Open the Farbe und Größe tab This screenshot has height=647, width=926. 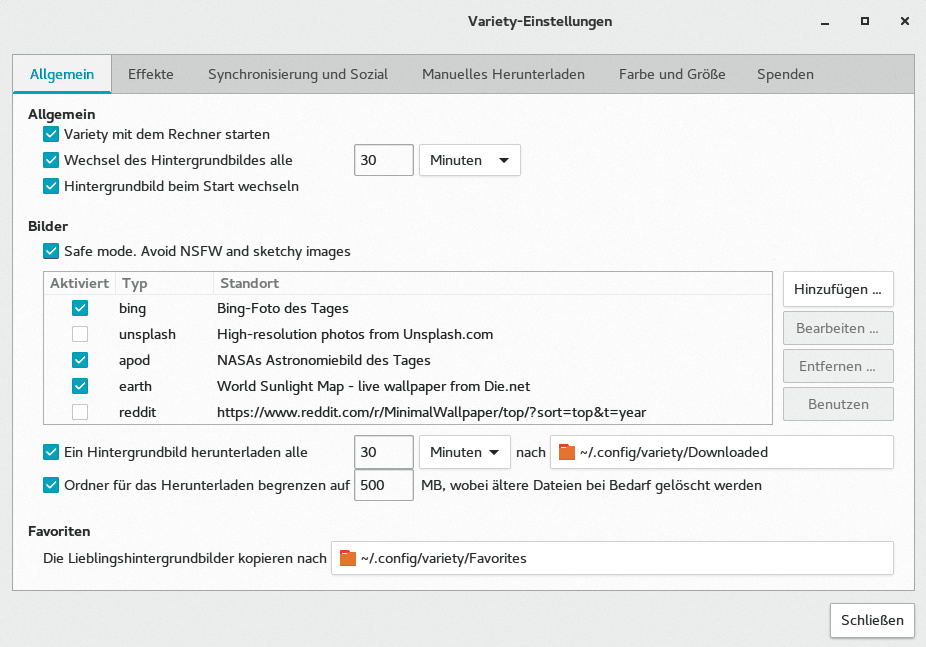671,74
